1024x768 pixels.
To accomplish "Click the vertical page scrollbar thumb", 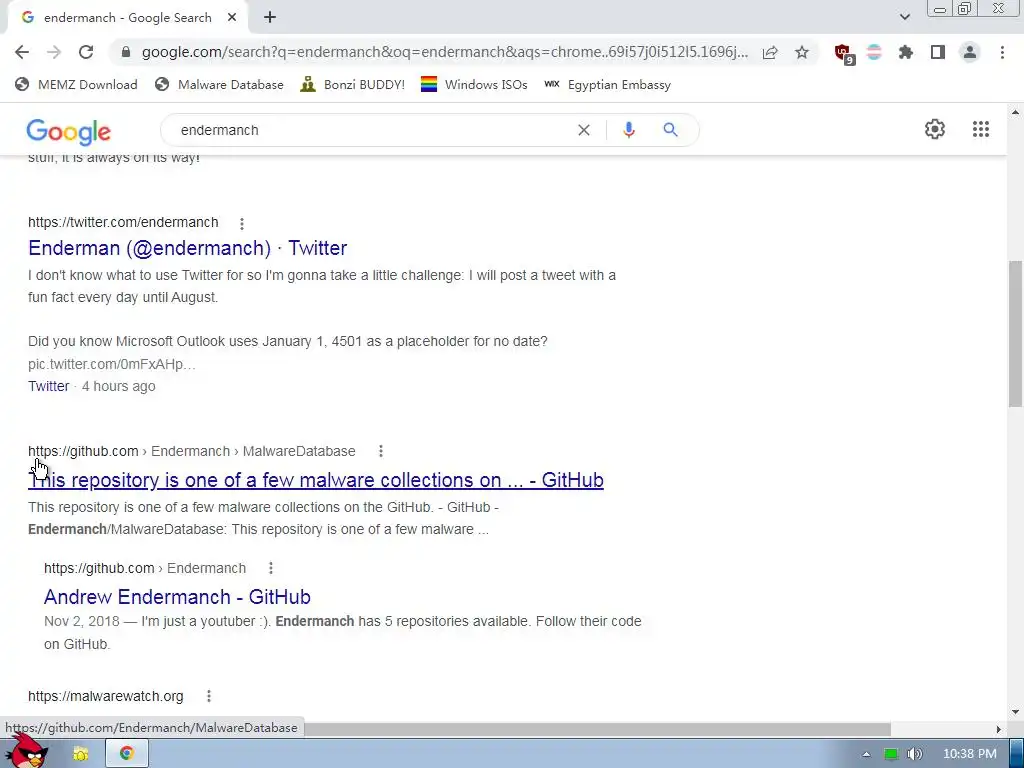I will [x=1015, y=333].
